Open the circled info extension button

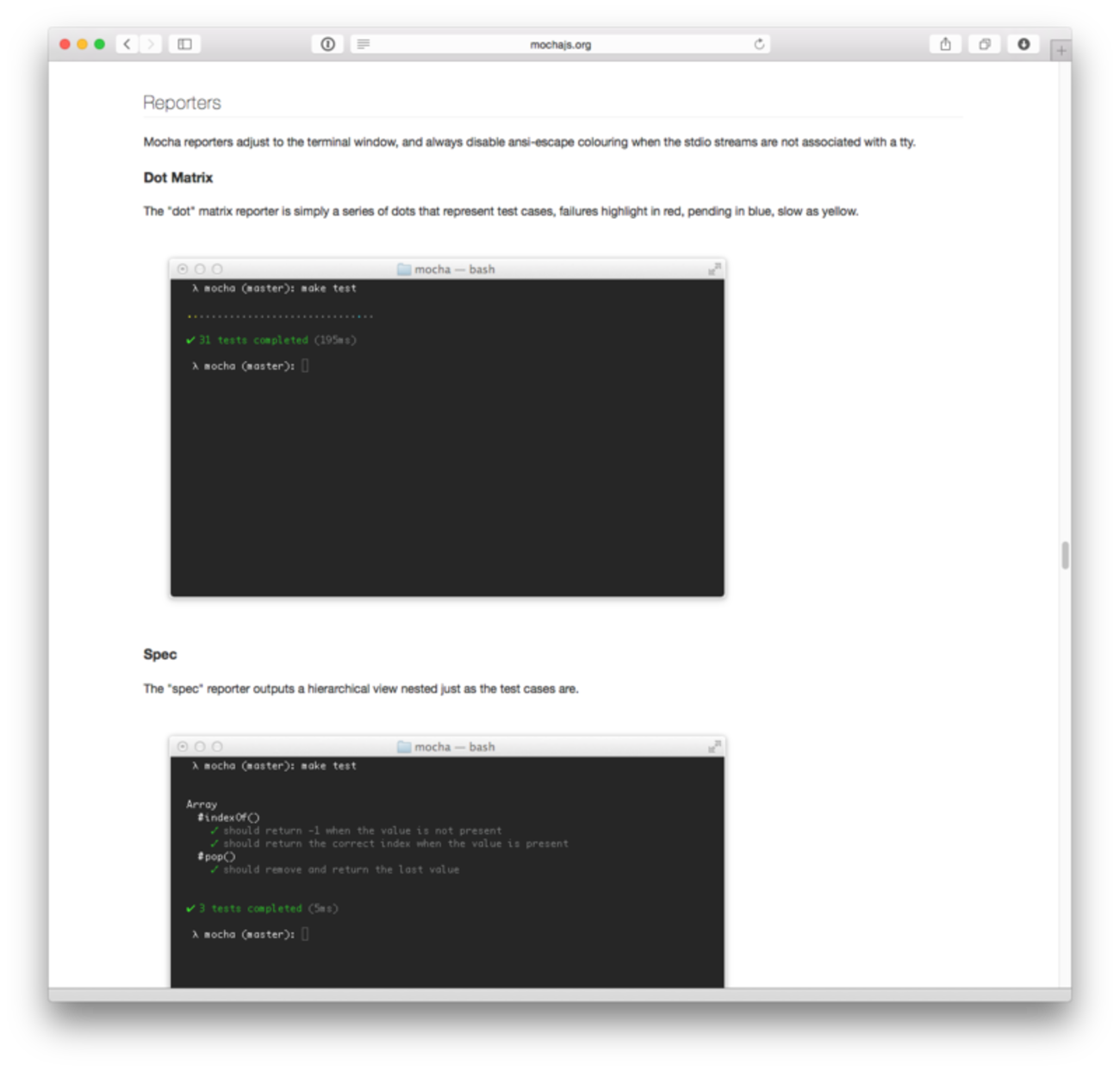click(x=328, y=44)
